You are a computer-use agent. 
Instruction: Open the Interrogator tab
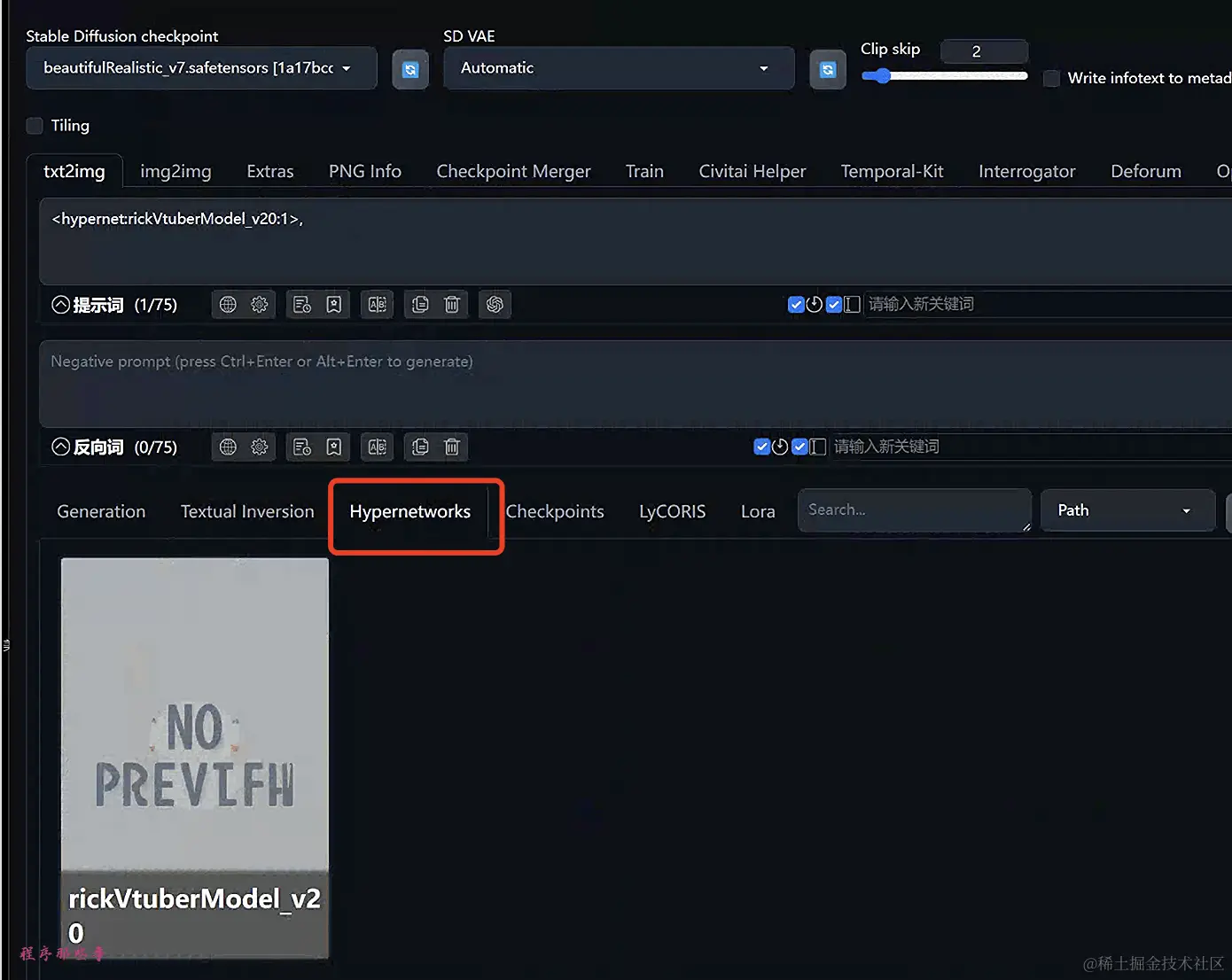click(1026, 171)
